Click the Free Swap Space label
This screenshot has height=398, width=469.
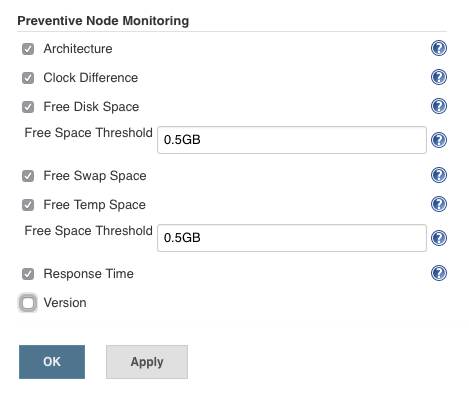(95, 176)
